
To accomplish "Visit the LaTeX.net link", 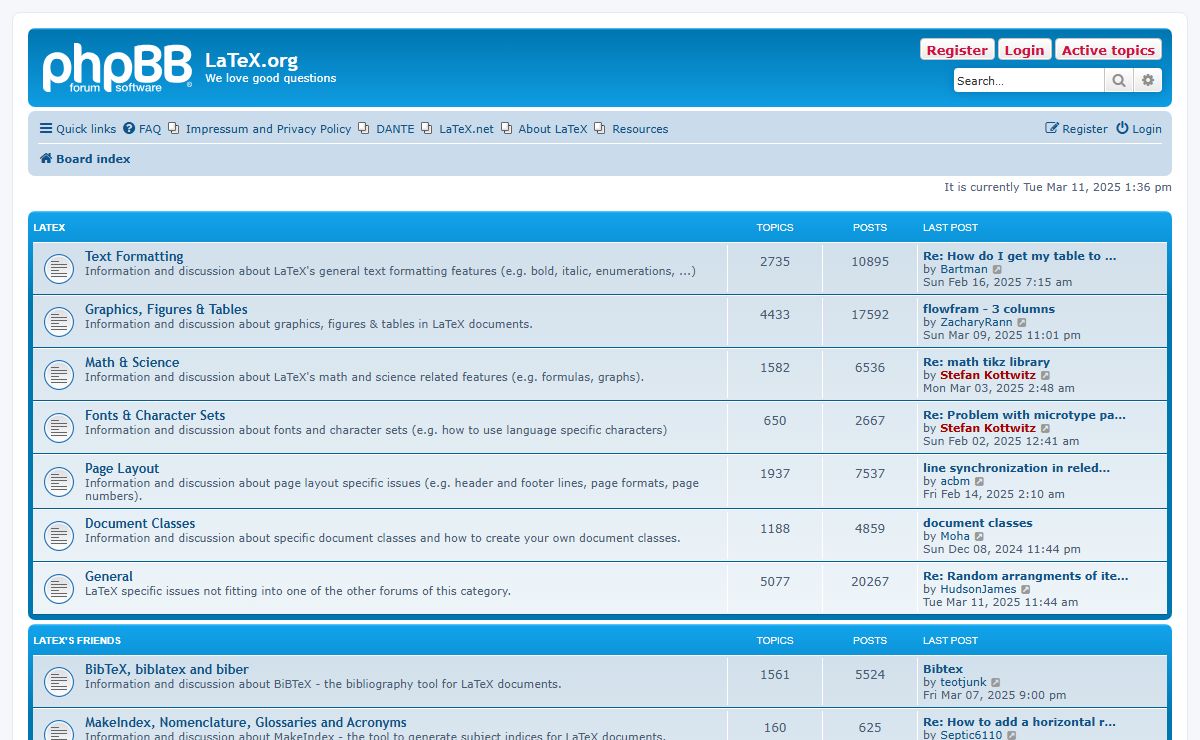I will point(458,129).
